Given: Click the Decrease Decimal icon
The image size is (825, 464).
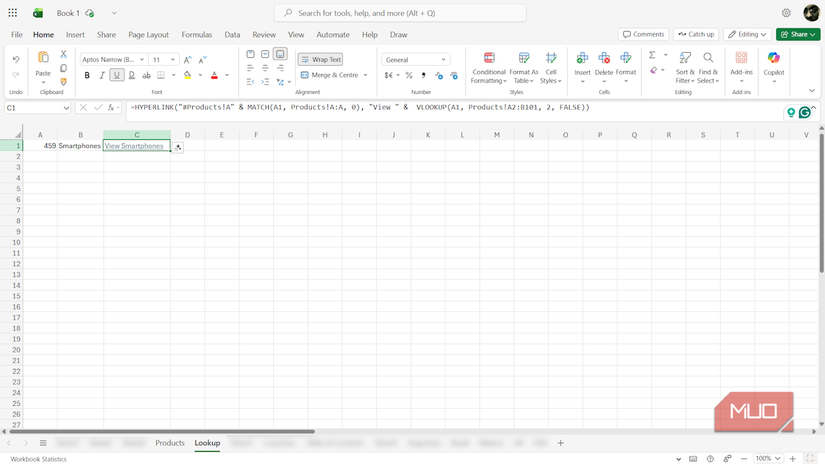Looking at the screenshot, I should tap(454, 75).
